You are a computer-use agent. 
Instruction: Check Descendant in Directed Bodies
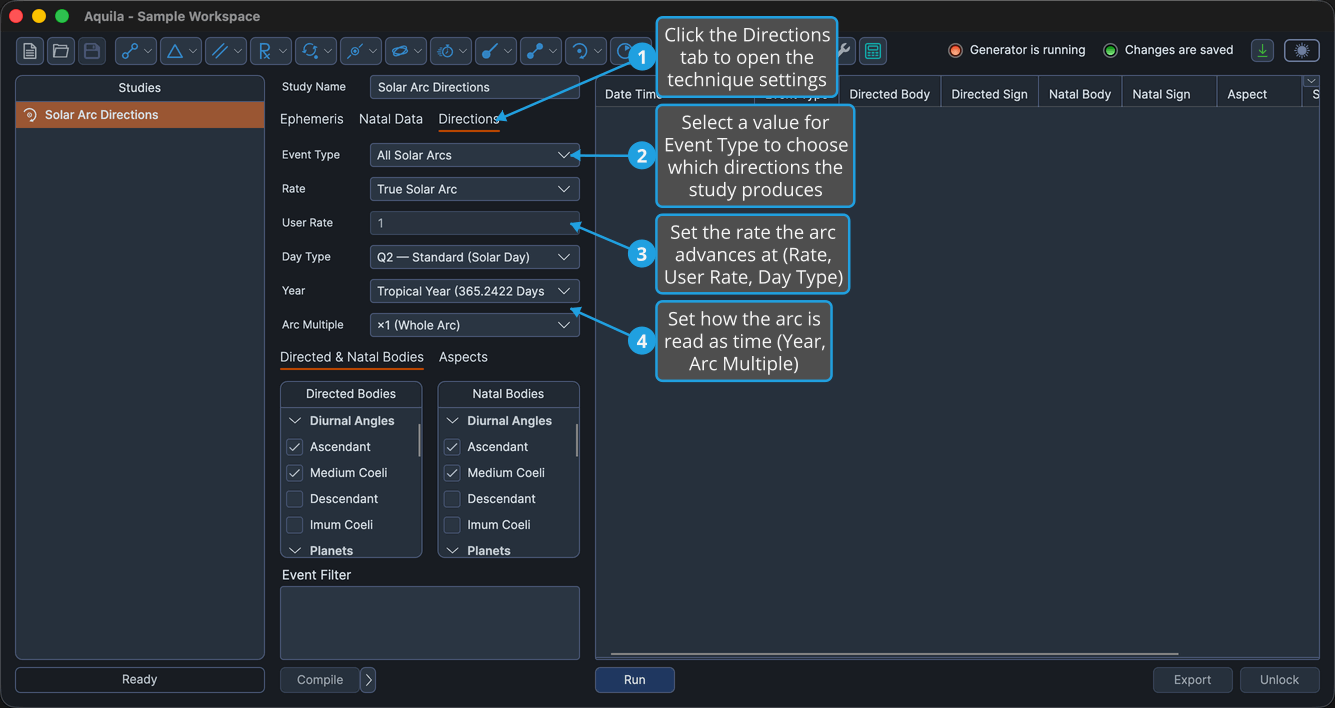click(295, 499)
